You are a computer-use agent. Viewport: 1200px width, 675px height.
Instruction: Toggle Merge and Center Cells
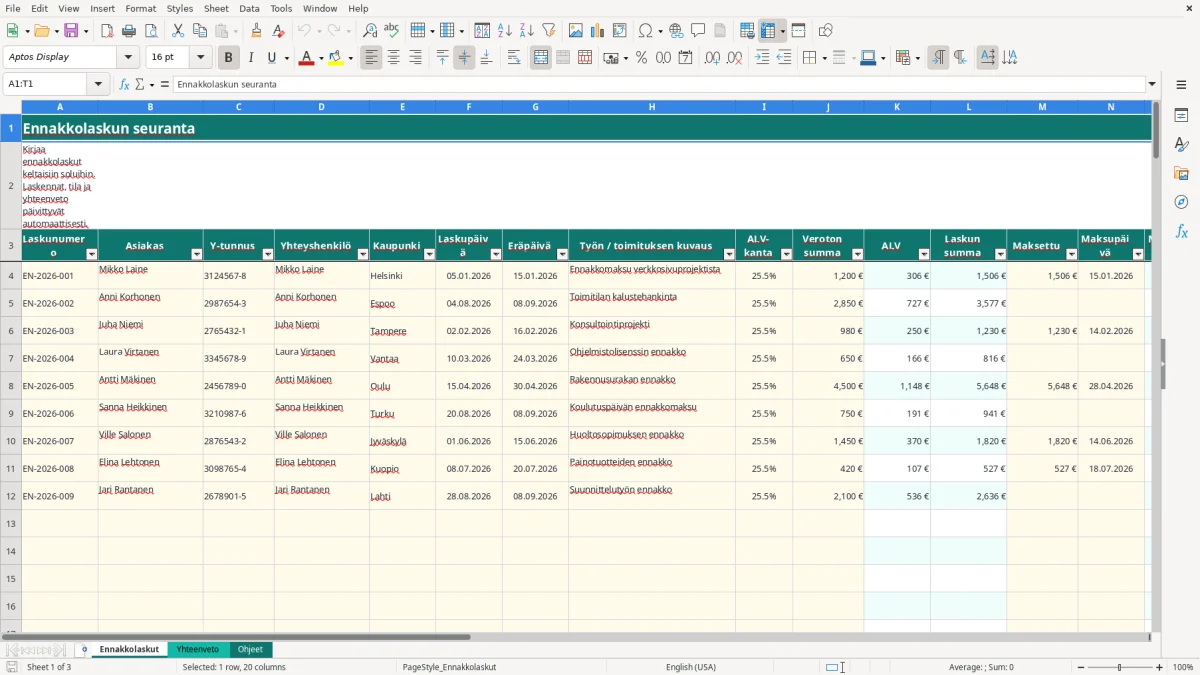541,58
